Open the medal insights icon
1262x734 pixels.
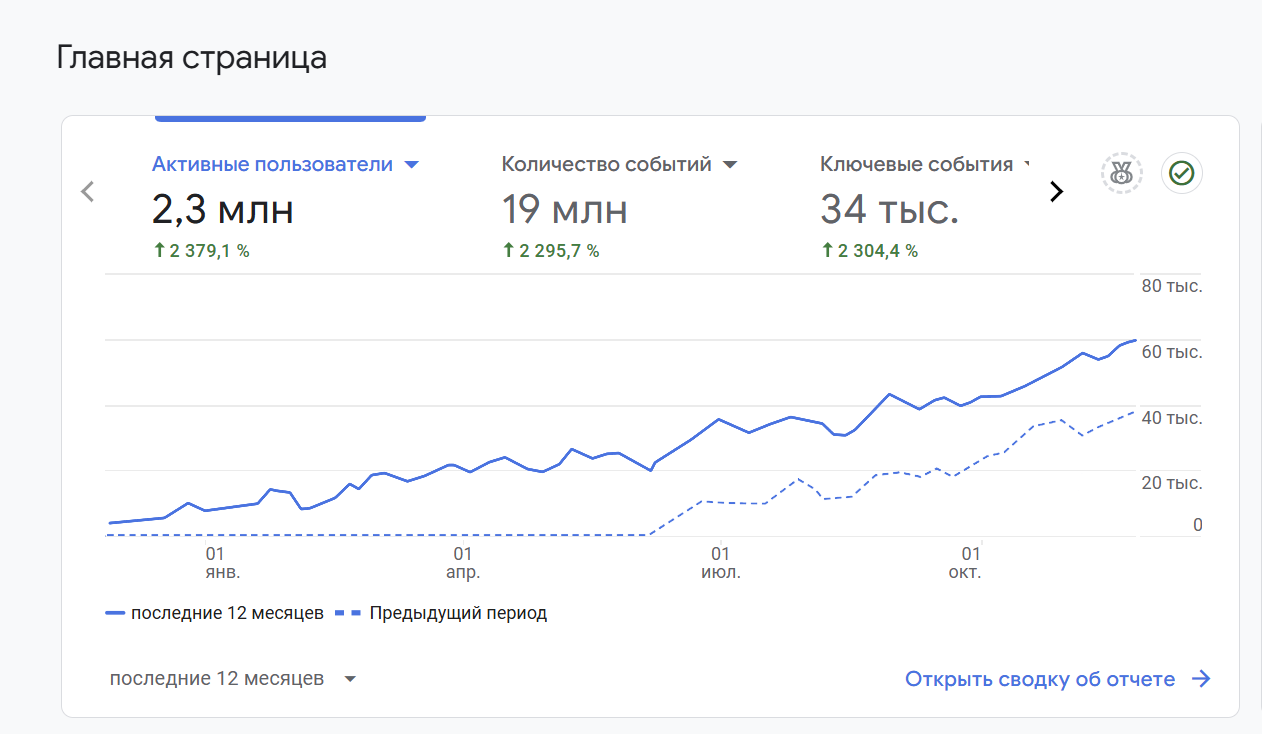[x=1122, y=173]
